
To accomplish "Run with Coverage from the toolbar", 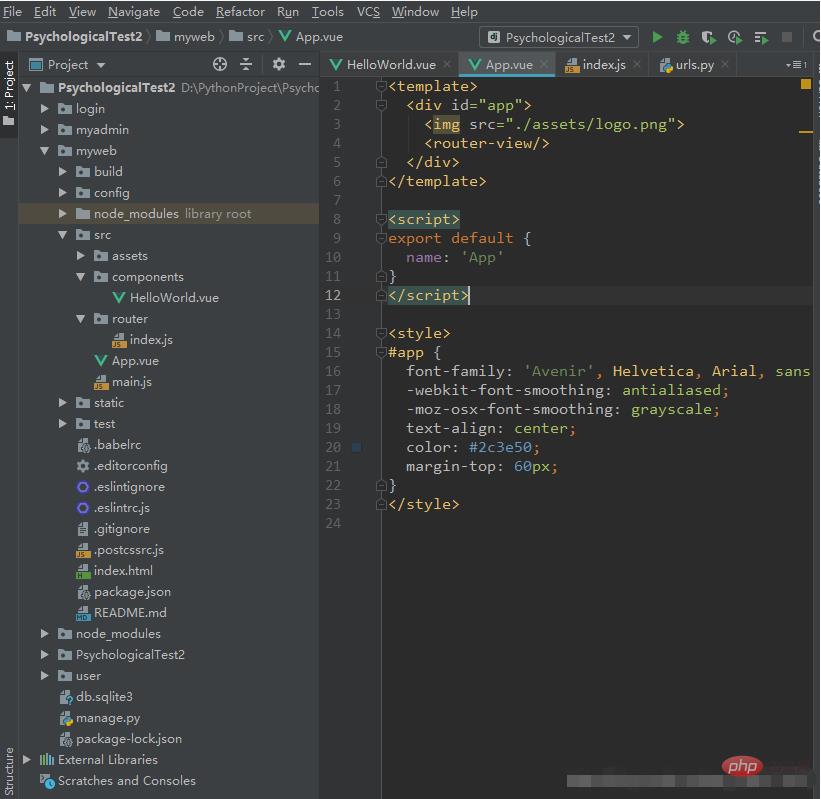I will click(x=709, y=37).
